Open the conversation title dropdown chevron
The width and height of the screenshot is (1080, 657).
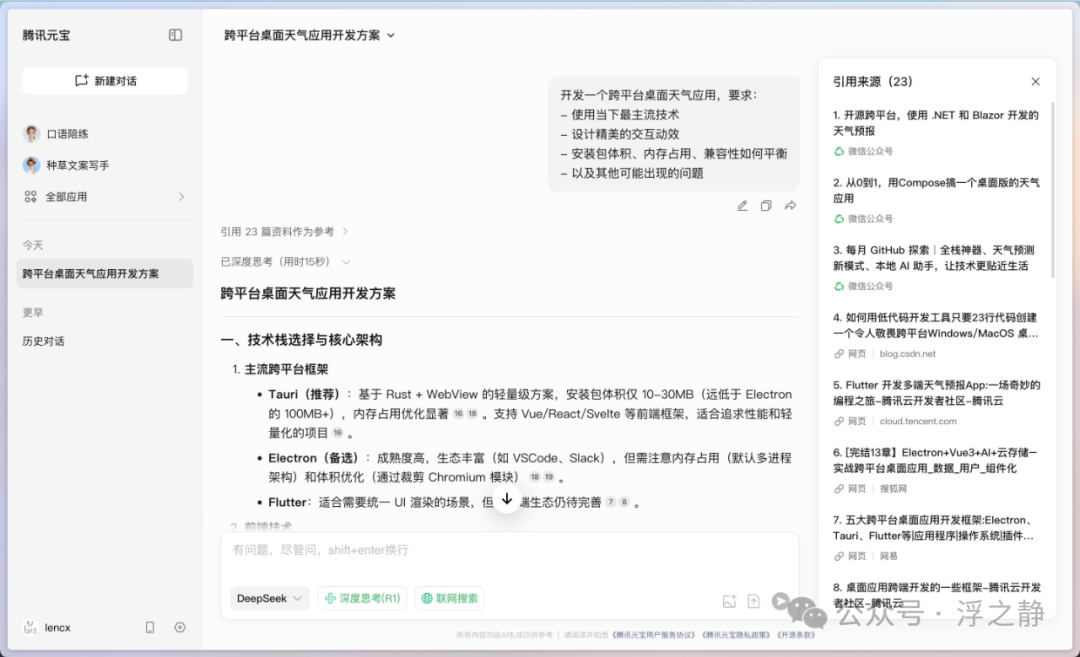pyautogui.click(x=391, y=35)
